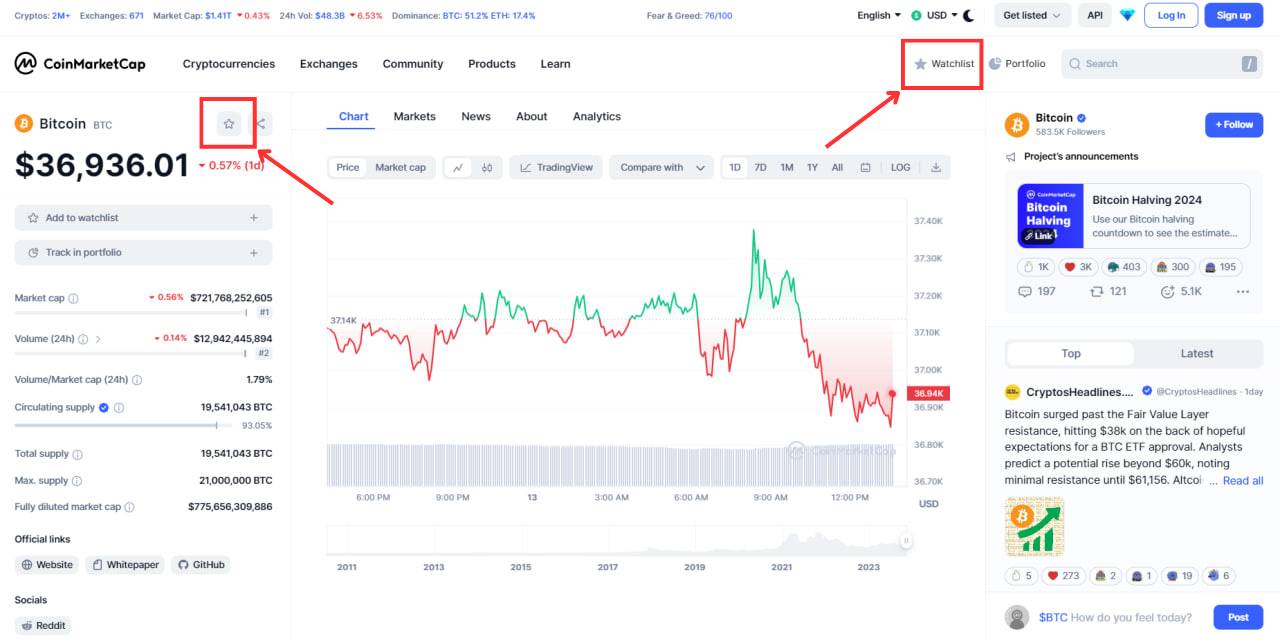Screen dimensions: 1280x643
Task: Click Track in portfolio button
Action: pyautogui.click(x=143, y=253)
